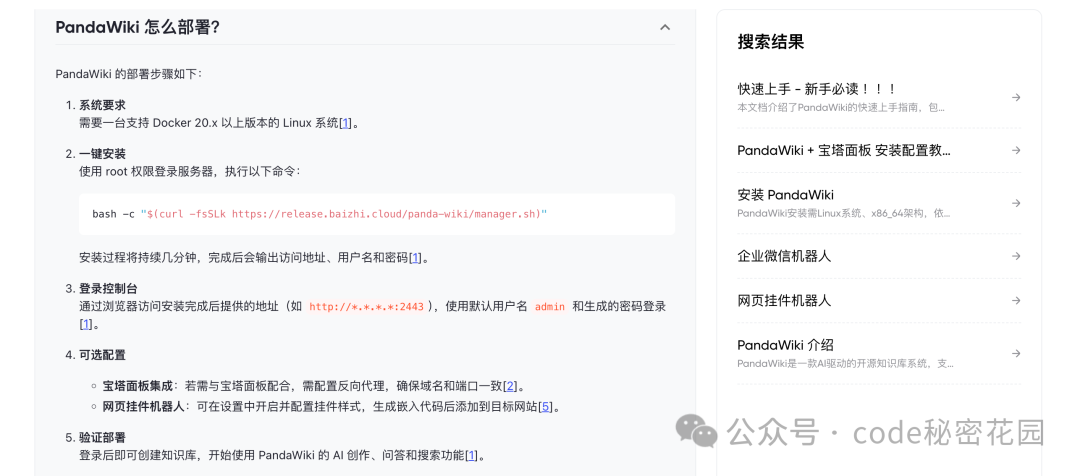
Task: Click the 登录控制台 step heading
Action: 108,289
